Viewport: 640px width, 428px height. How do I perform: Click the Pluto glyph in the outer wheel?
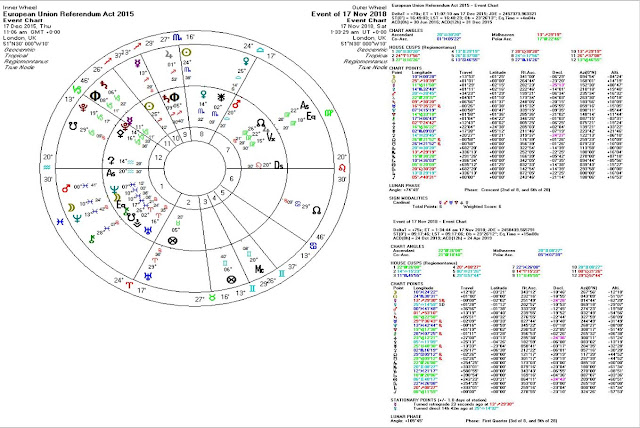tap(83, 108)
